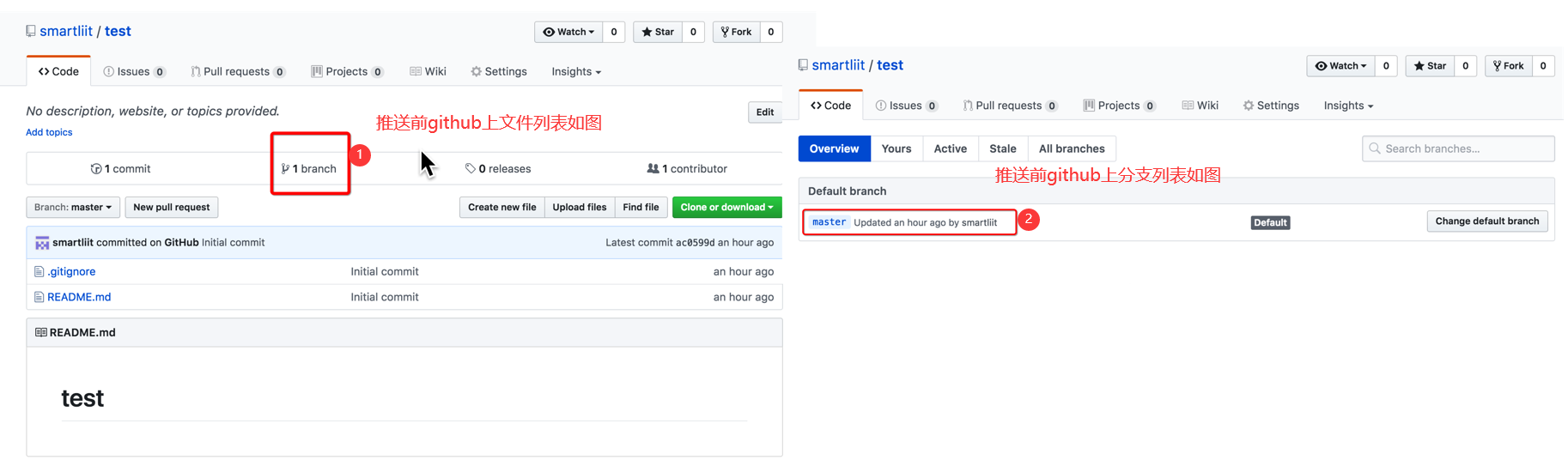Click watch count 0 in left page
Image resolution: width=1568 pixels, height=466 pixels.
pyautogui.click(x=614, y=32)
